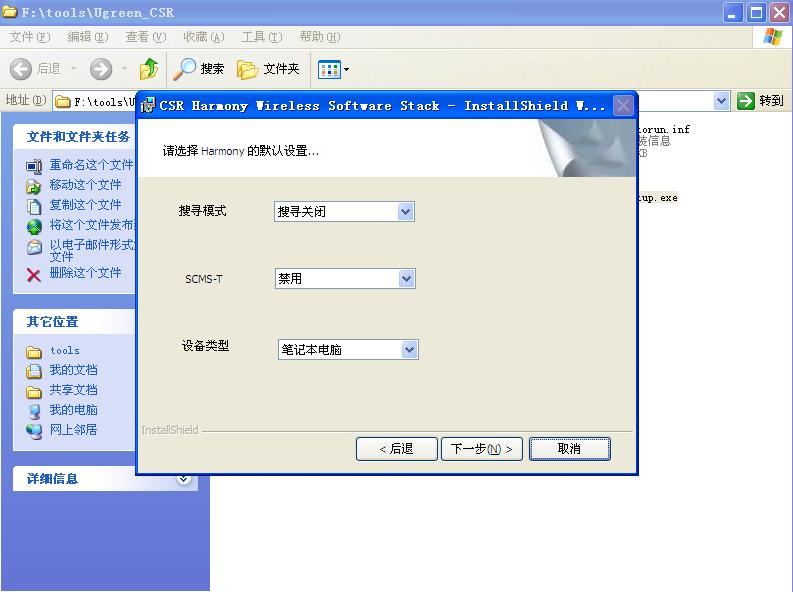Open the 查看(V) menu in Explorer

click(x=146, y=37)
